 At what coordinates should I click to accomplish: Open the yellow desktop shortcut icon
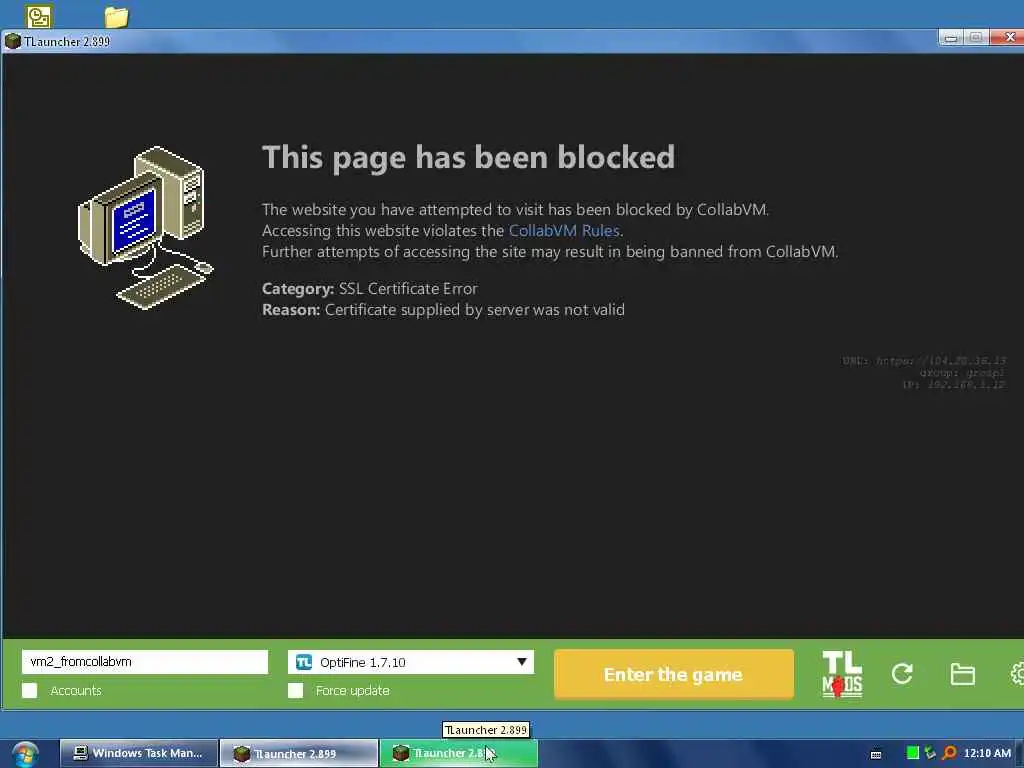click(39, 16)
